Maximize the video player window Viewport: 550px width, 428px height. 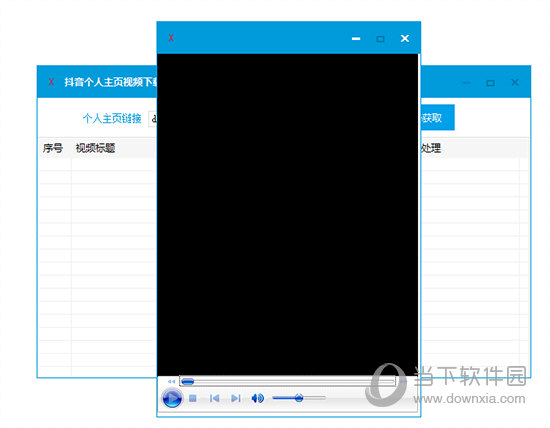coord(380,39)
